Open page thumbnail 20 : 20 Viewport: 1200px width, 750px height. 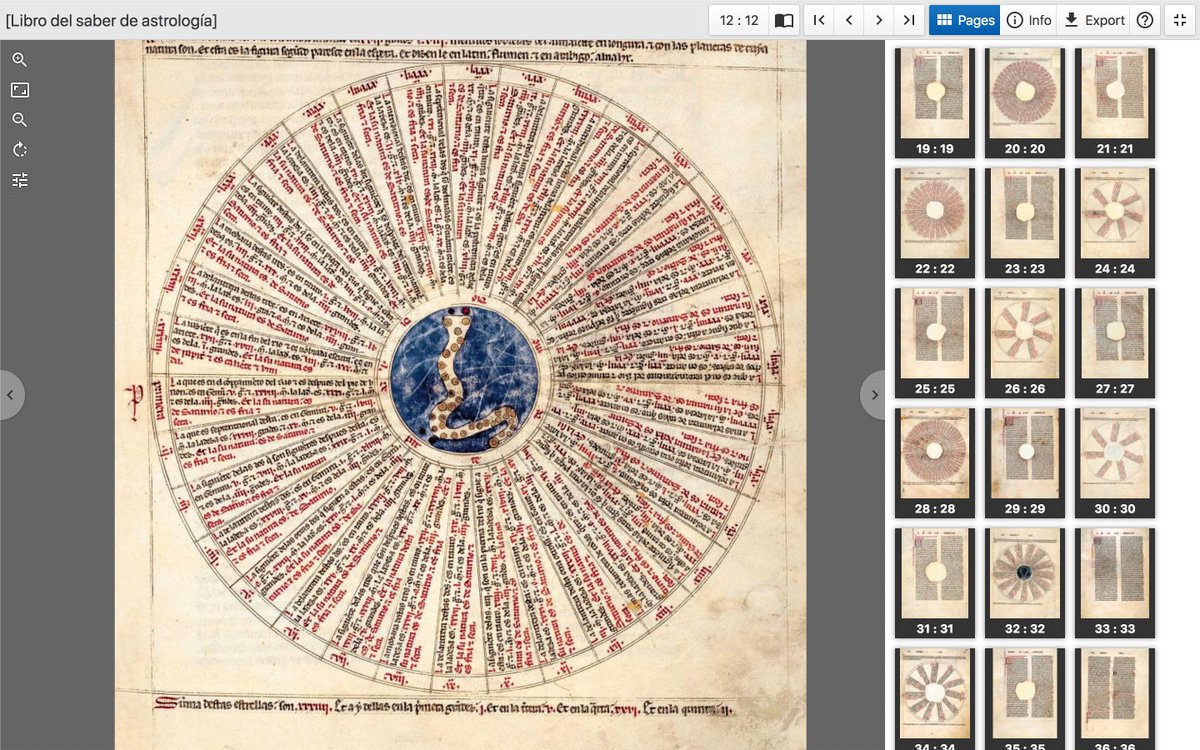pos(1025,103)
